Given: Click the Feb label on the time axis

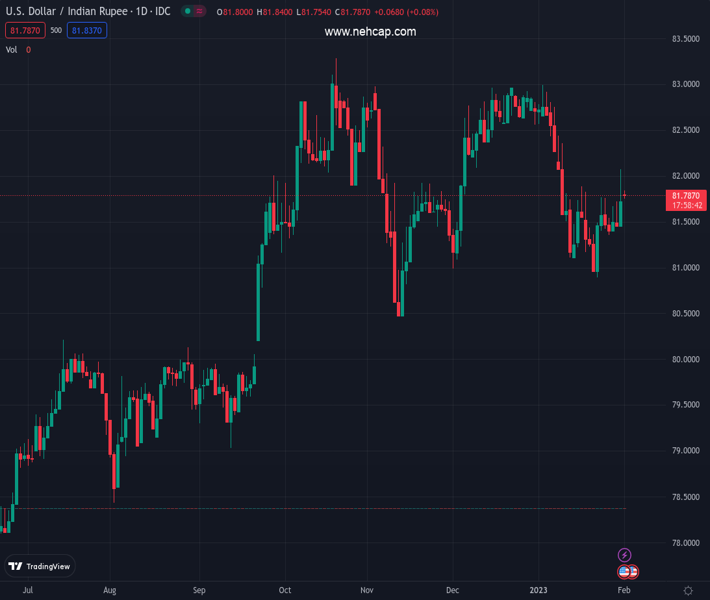Looking at the screenshot, I should (x=623, y=591).
